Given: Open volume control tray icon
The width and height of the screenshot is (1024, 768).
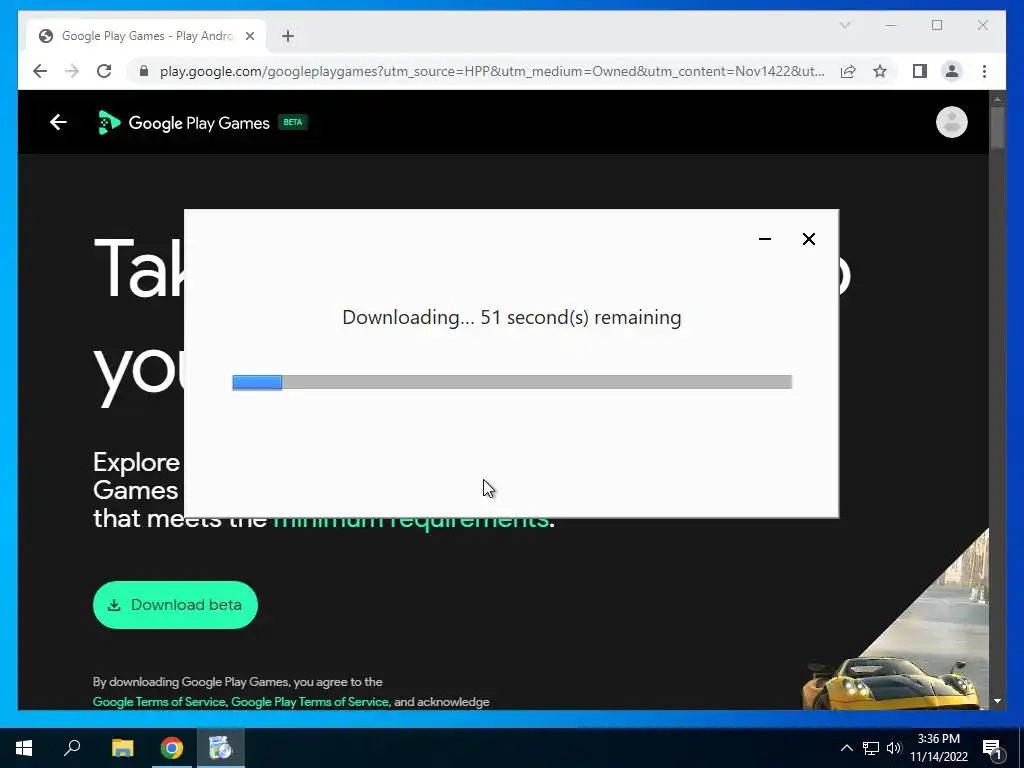Looking at the screenshot, I should 894,748.
